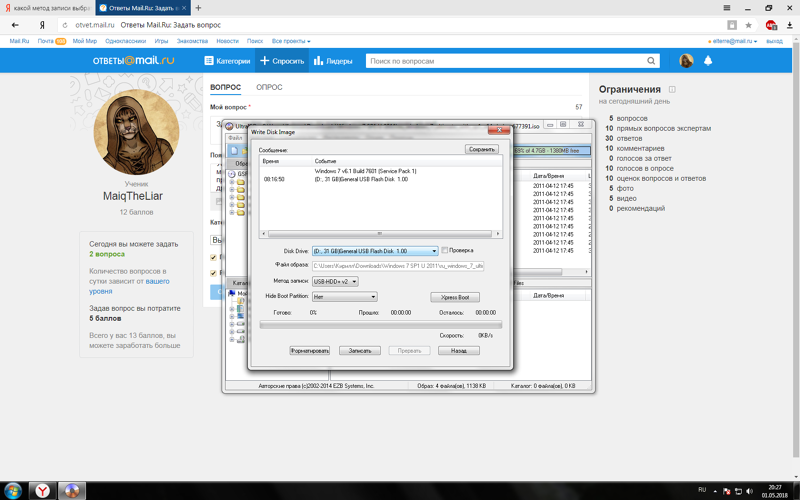
Task: Open Лидеры in the blue header
Action: [333, 61]
